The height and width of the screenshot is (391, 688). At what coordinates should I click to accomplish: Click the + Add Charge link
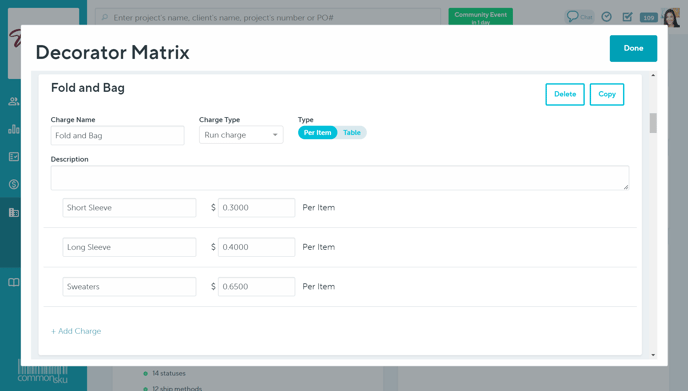pos(76,331)
